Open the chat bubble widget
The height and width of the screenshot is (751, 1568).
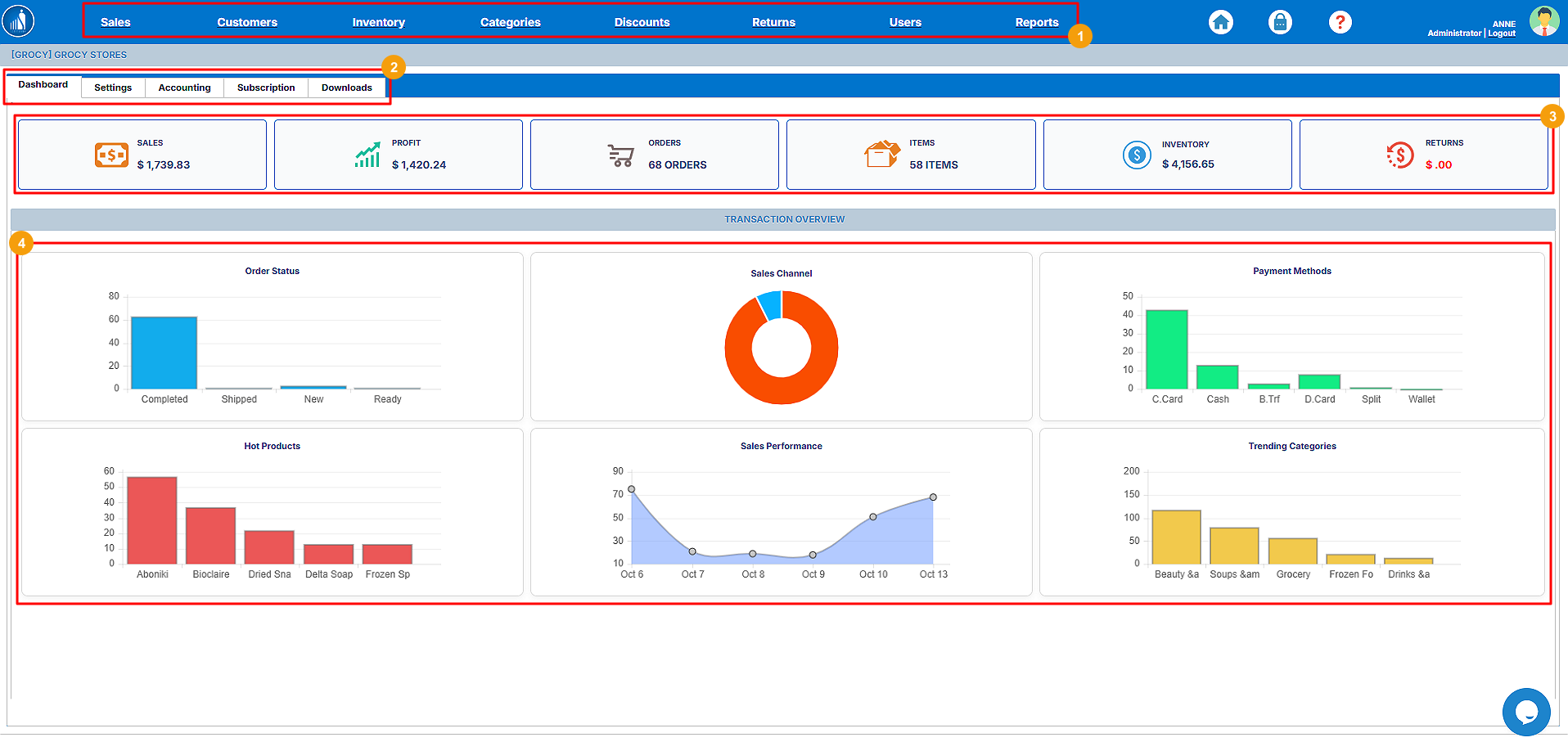(x=1525, y=712)
